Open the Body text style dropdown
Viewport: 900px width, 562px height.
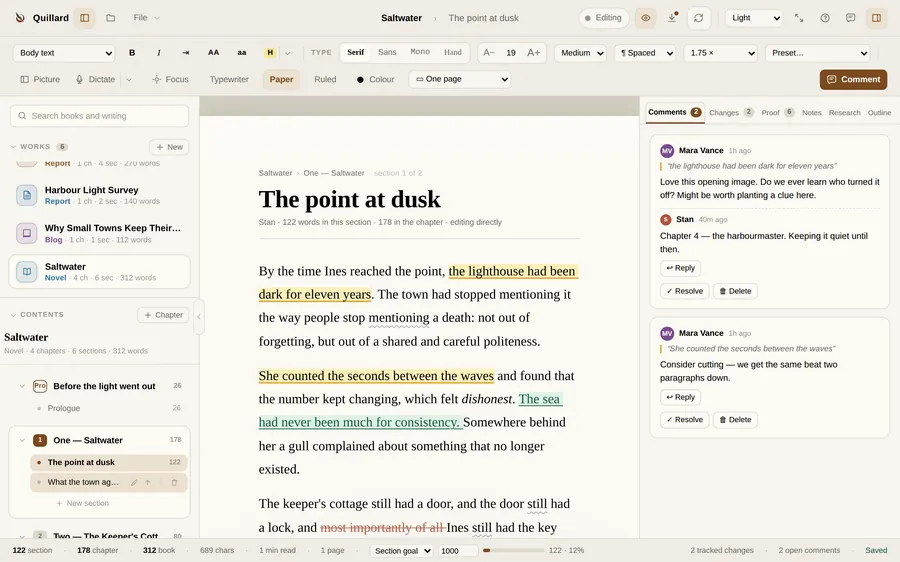pos(64,53)
